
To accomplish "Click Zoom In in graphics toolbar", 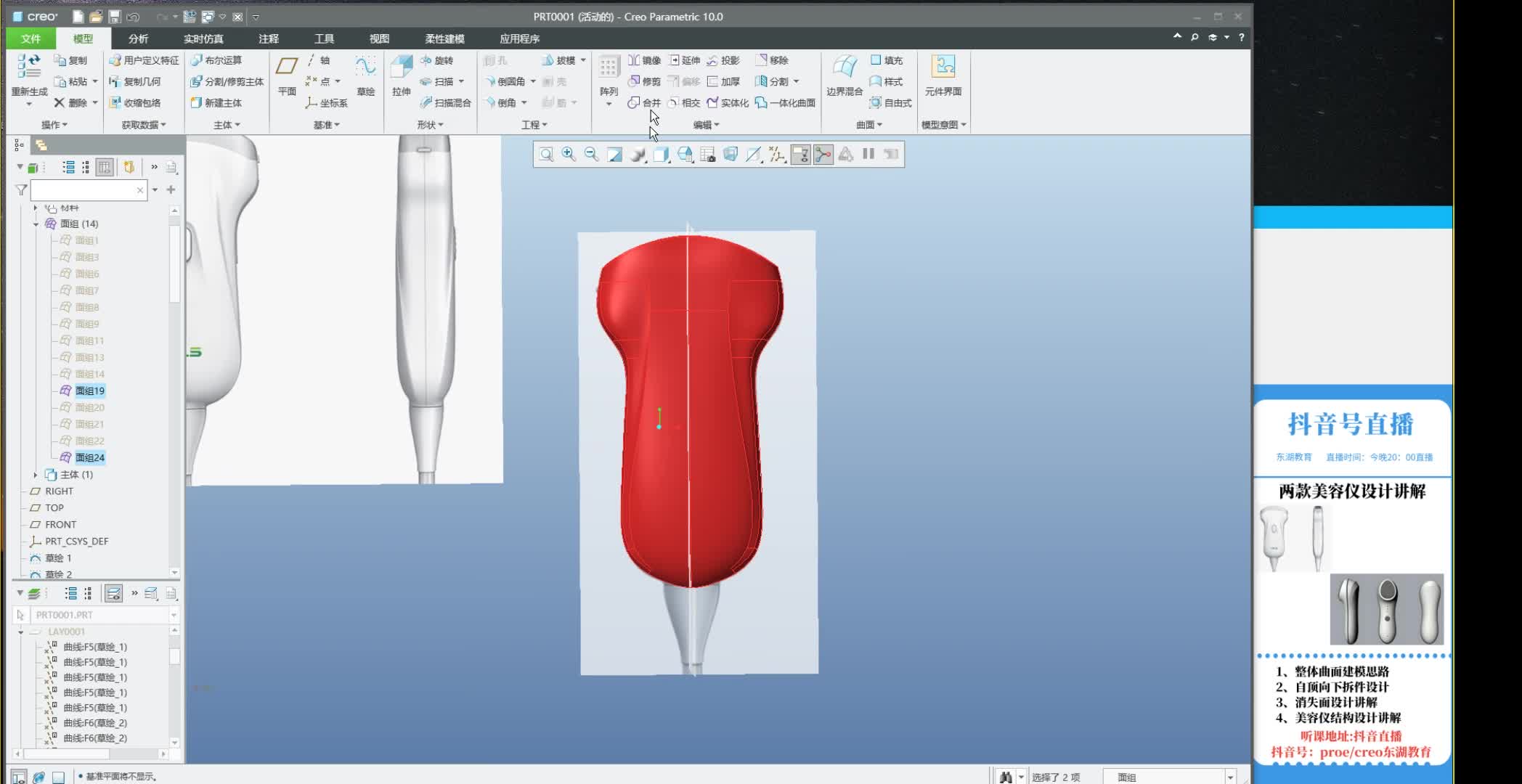I will 569,154.
